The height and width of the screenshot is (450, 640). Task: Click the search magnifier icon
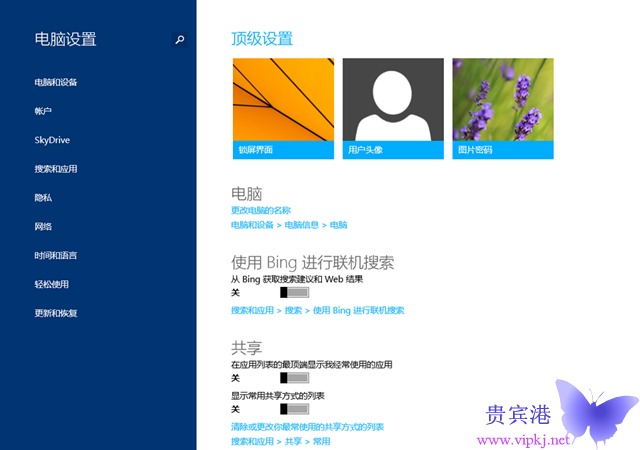[x=180, y=39]
